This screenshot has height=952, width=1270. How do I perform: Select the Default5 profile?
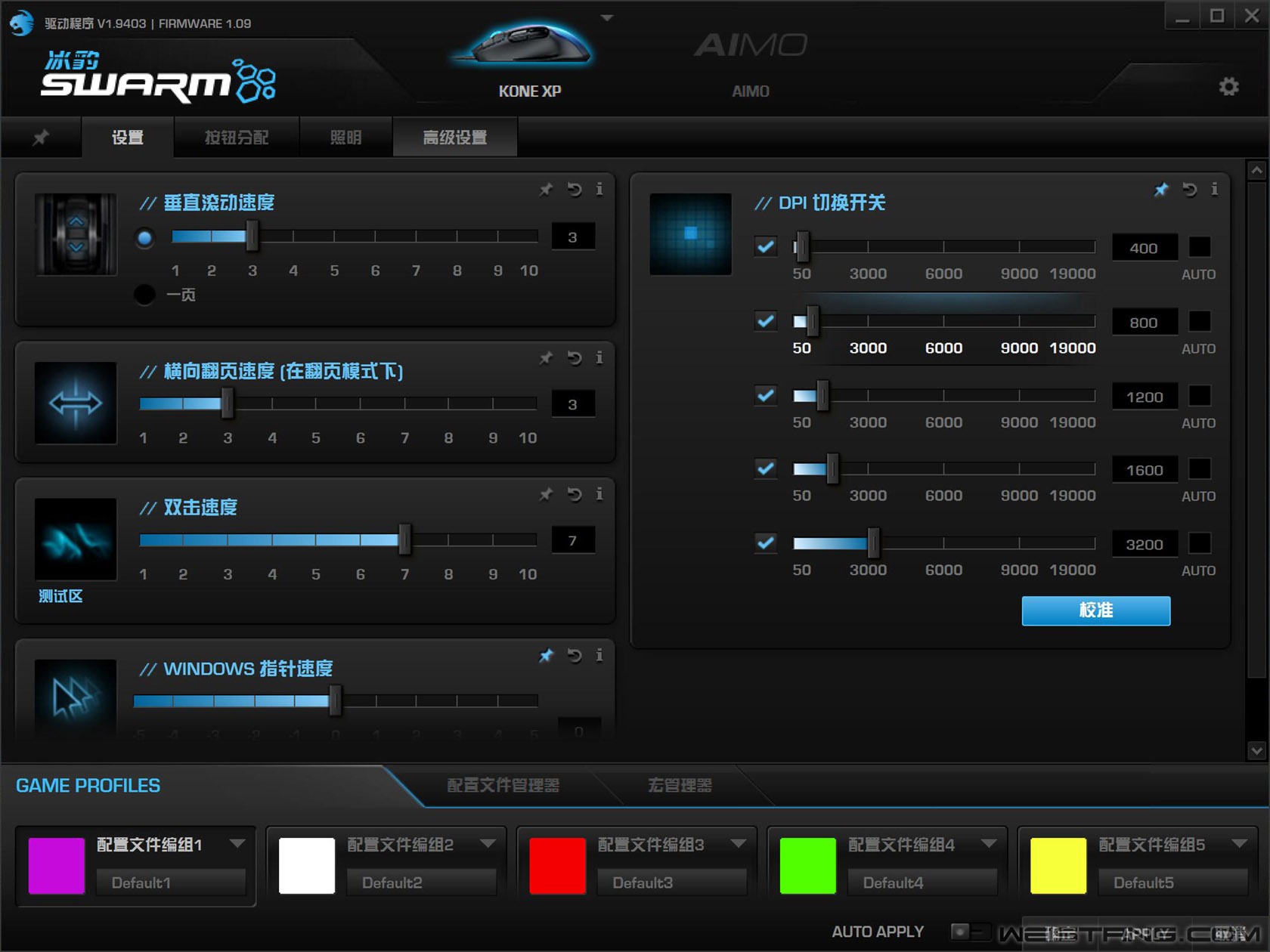coord(1173,882)
